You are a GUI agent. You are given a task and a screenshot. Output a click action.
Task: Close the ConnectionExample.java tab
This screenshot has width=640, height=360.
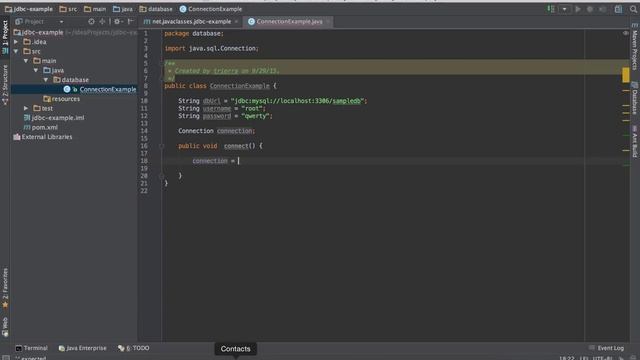pos(328,21)
